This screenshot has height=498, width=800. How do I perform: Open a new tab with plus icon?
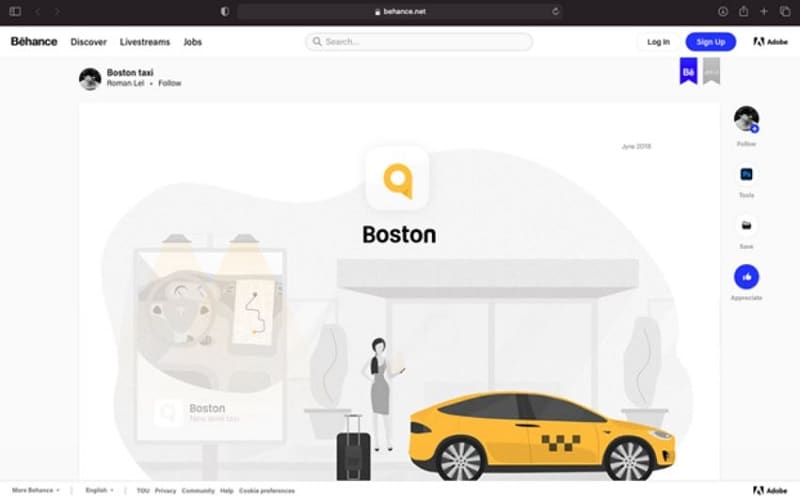pyautogui.click(x=764, y=11)
